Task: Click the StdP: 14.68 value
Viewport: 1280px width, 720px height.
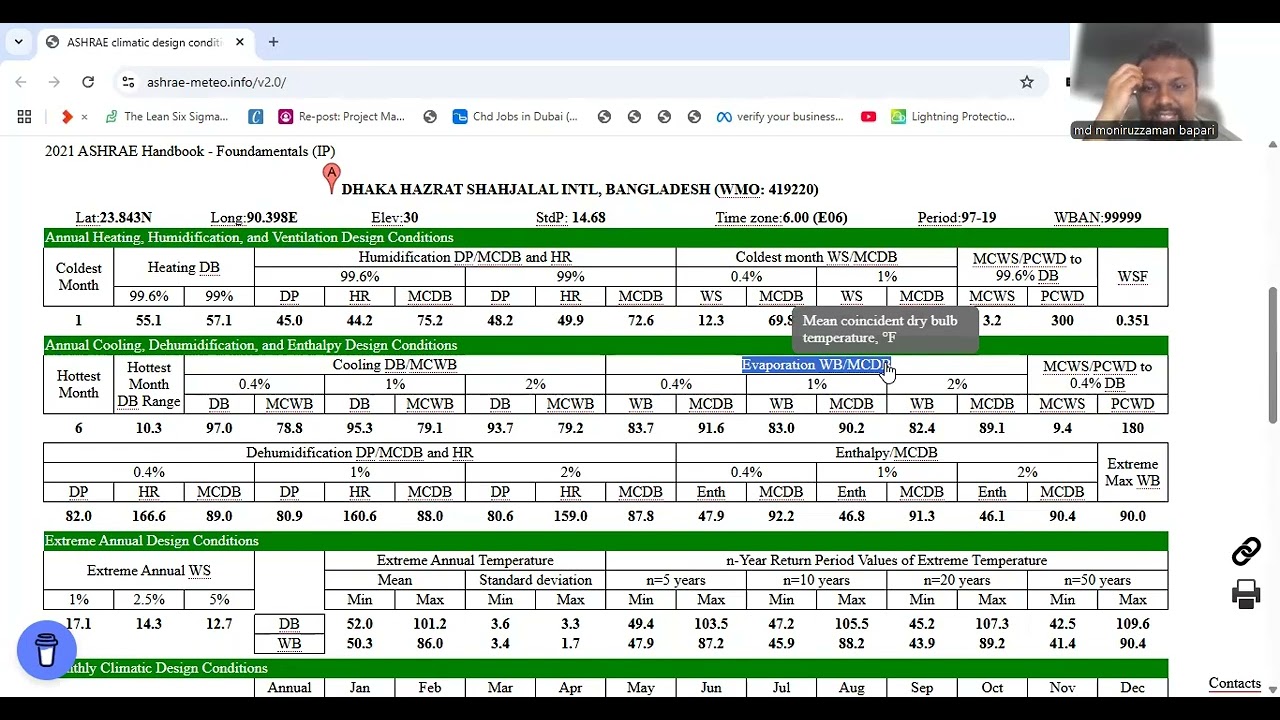Action: click(570, 217)
